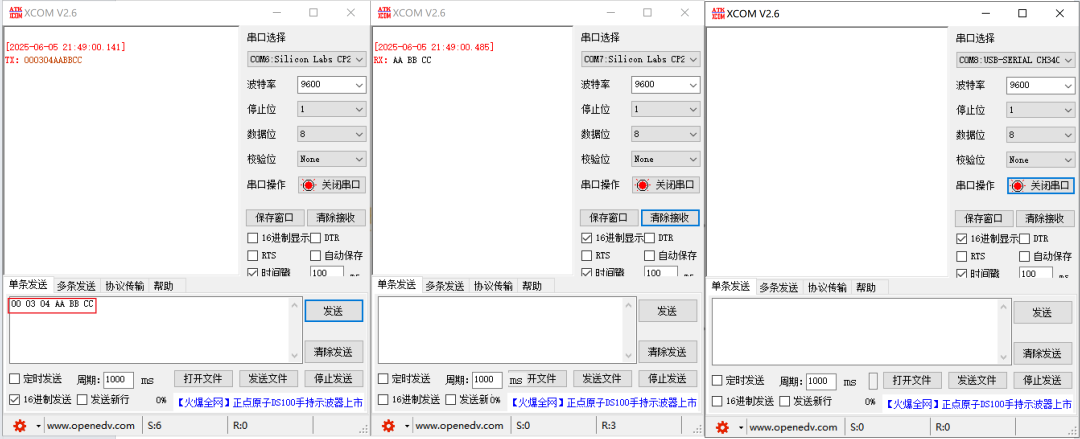The image size is (1080, 439).
Task: Open the 校验位 None dropdown in the COM8 window
Action: [1041, 160]
